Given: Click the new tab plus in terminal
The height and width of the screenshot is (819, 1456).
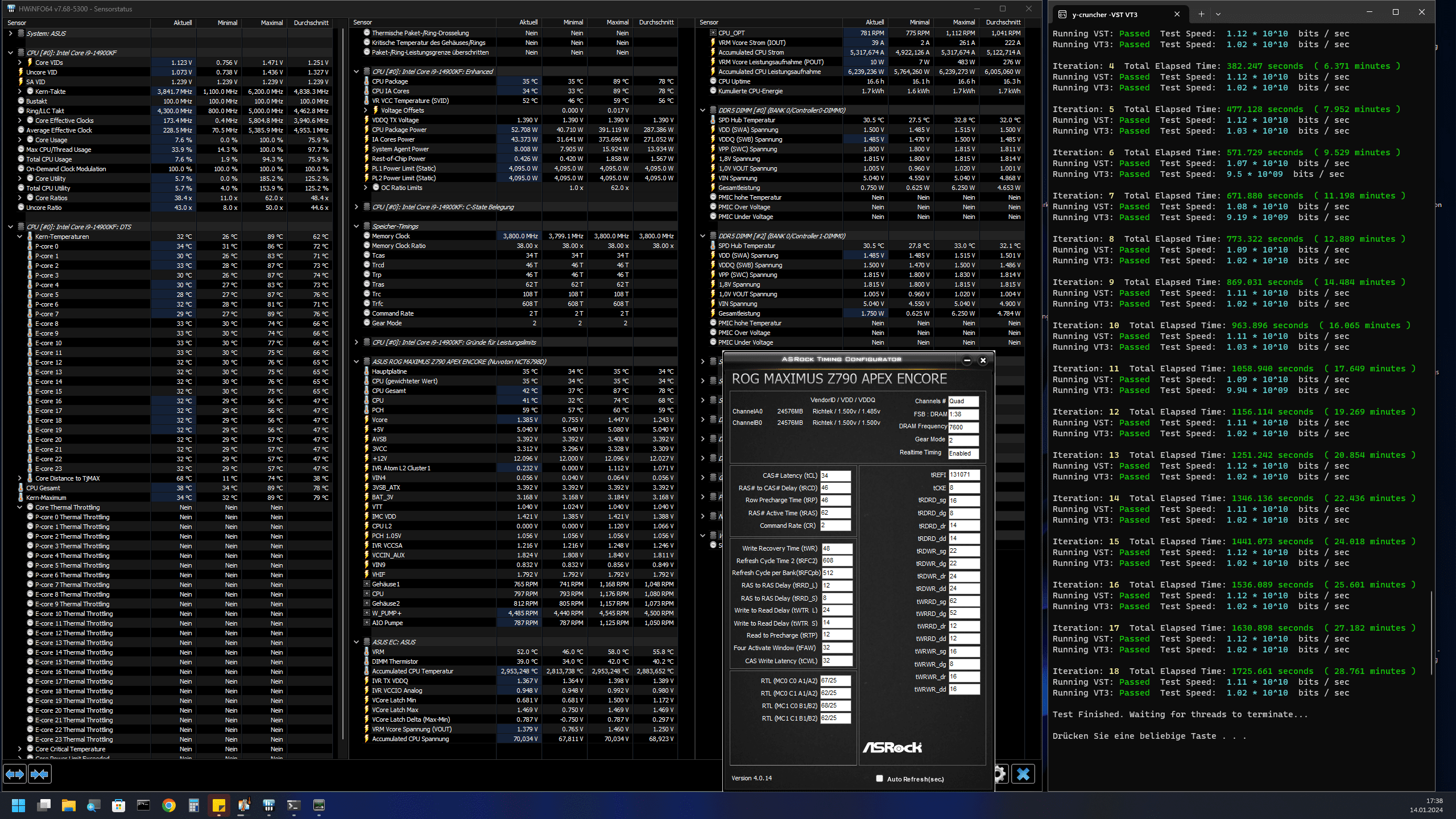Looking at the screenshot, I should [1201, 14].
